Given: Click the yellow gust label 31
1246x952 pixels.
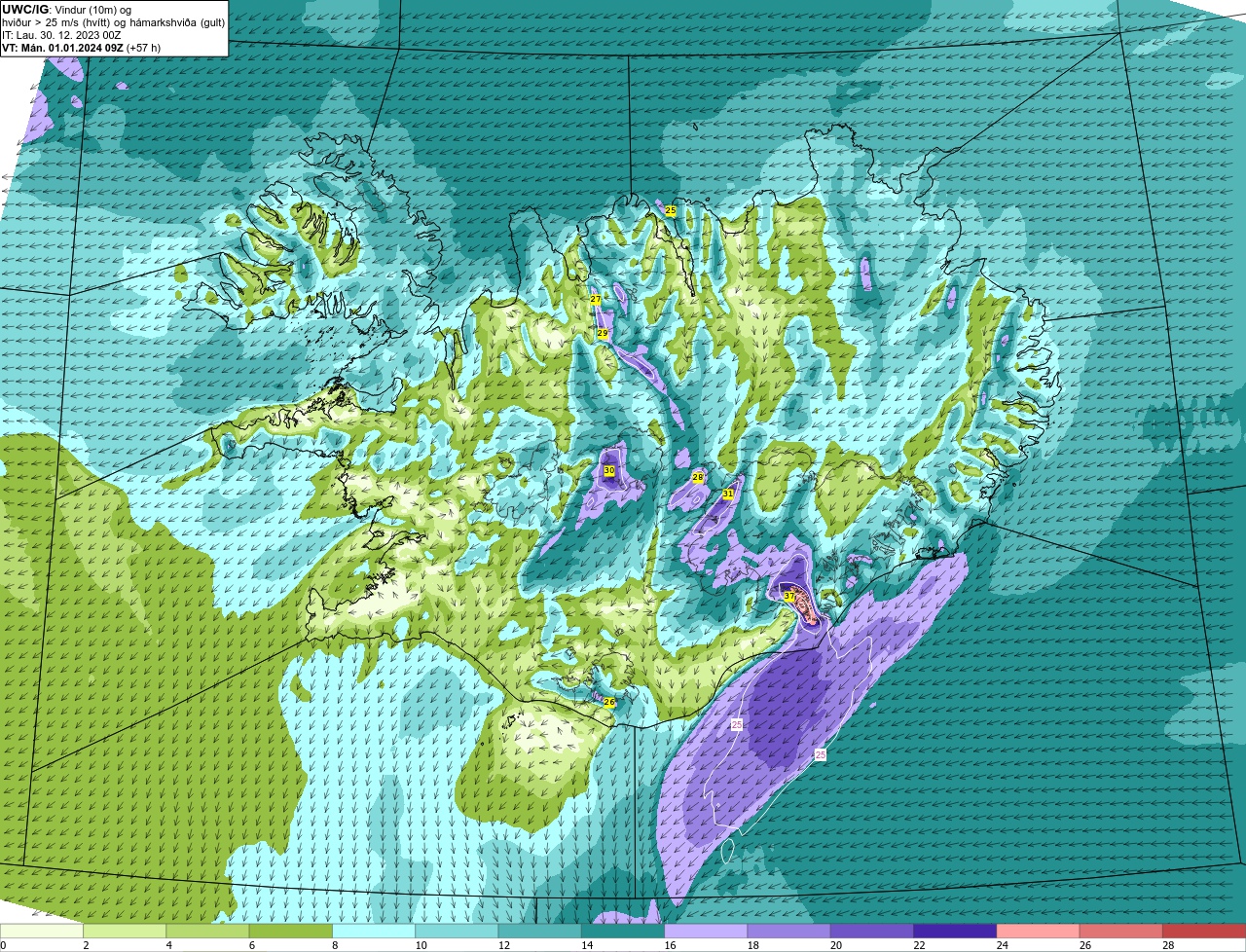Looking at the screenshot, I should pyautogui.click(x=728, y=494).
